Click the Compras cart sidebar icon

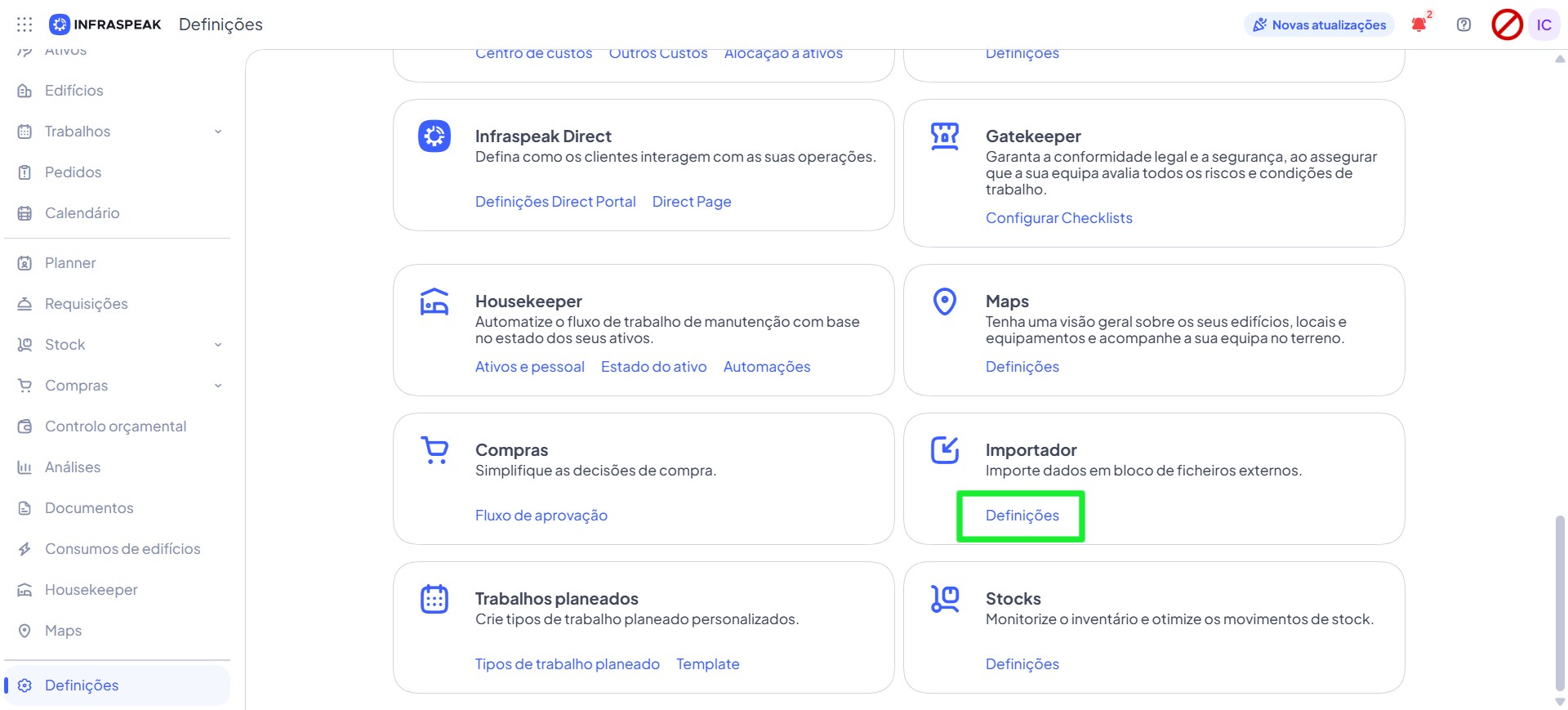click(24, 386)
